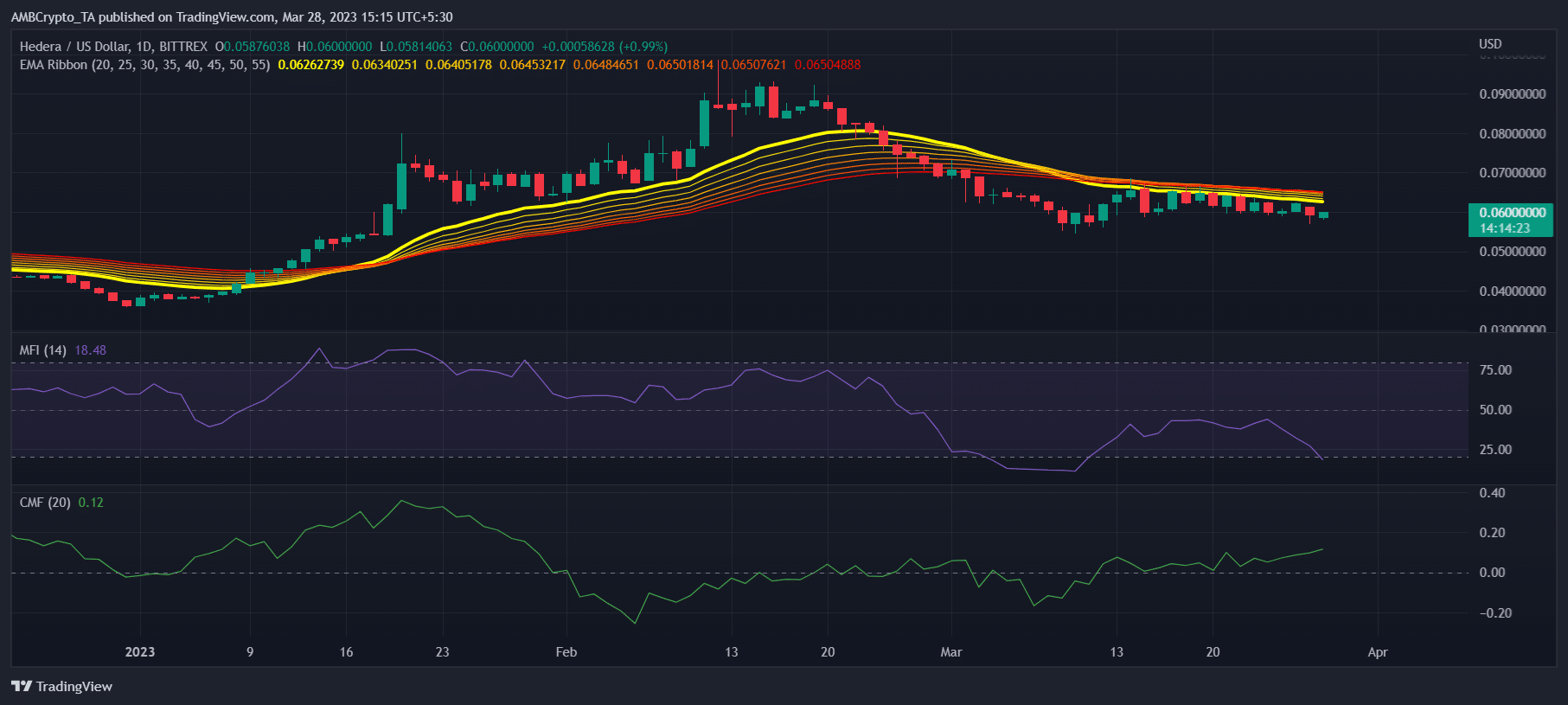The height and width of the screenshot is (705, 1568).
Task: Click the 0.09000000 price axis label
Action: pos(1512,94)
